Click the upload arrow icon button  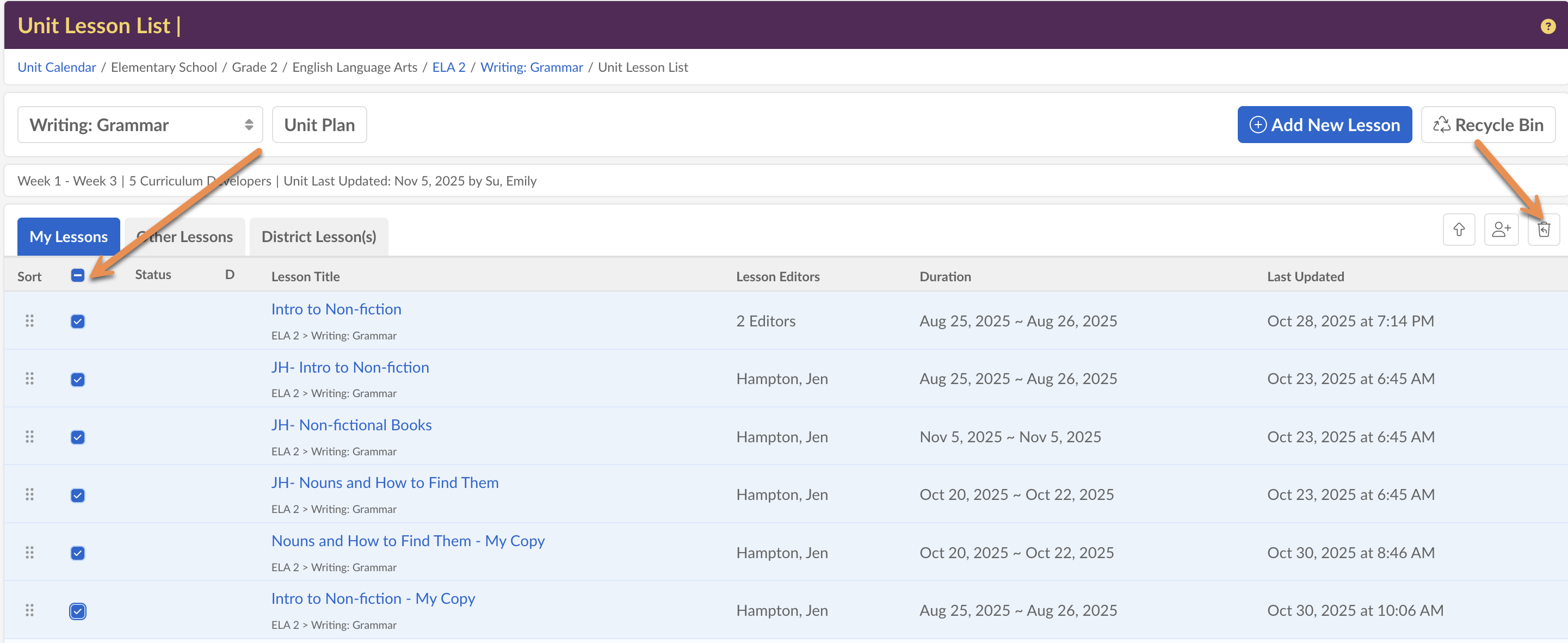pos(1459,230)
